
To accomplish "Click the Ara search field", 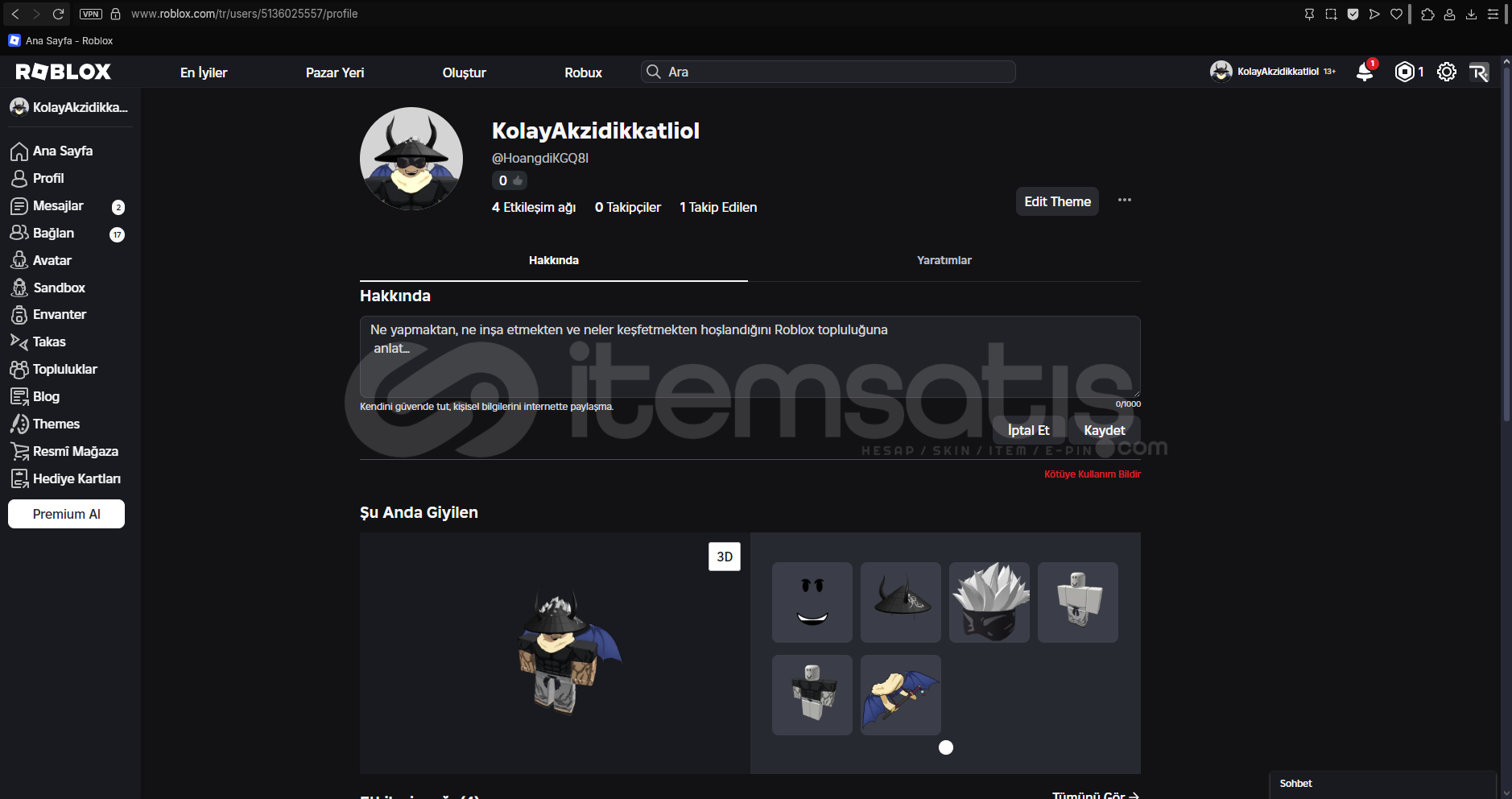I will click(x=828, y=72).
